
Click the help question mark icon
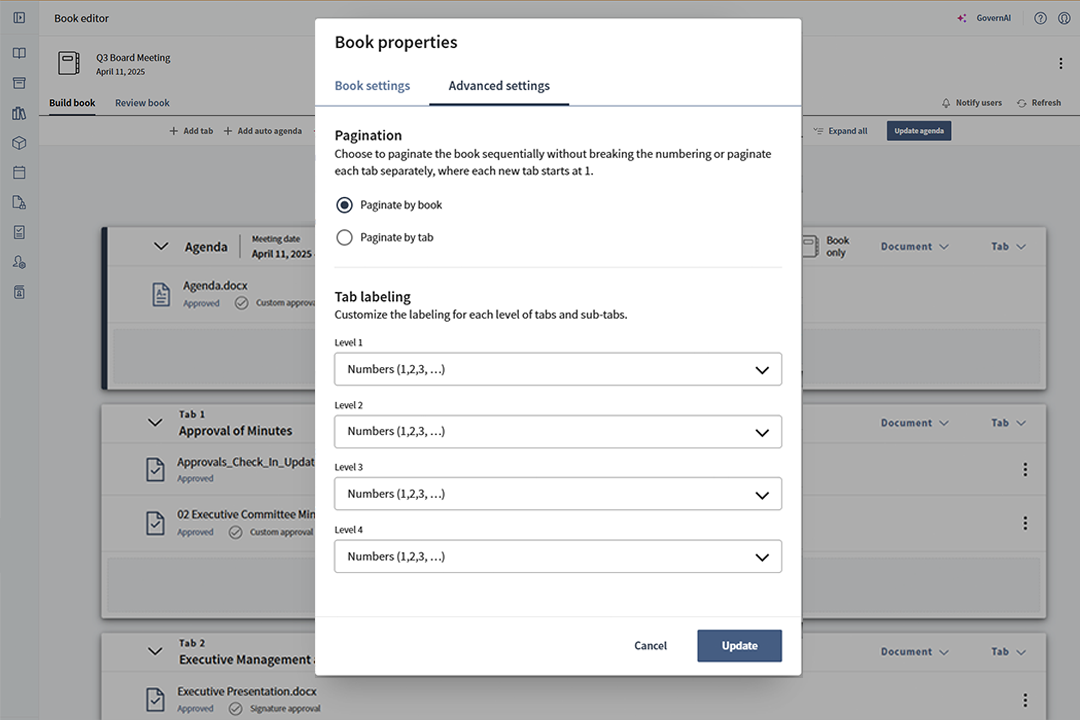tap(1040, 18)
